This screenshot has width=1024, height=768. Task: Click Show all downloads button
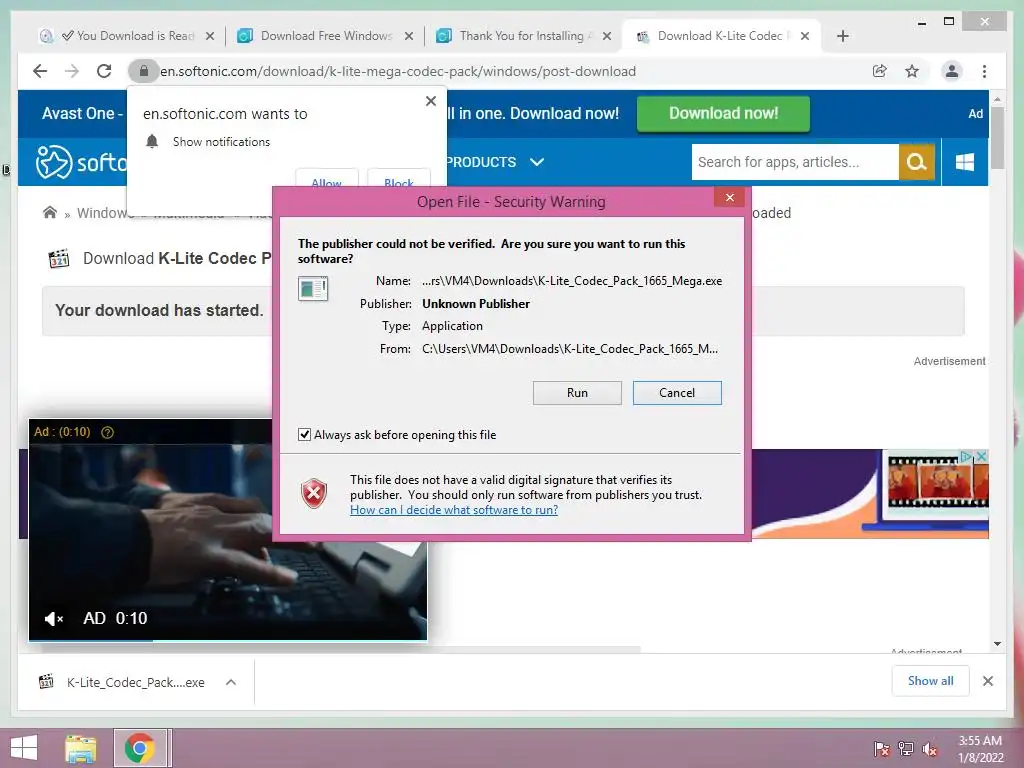931,681
